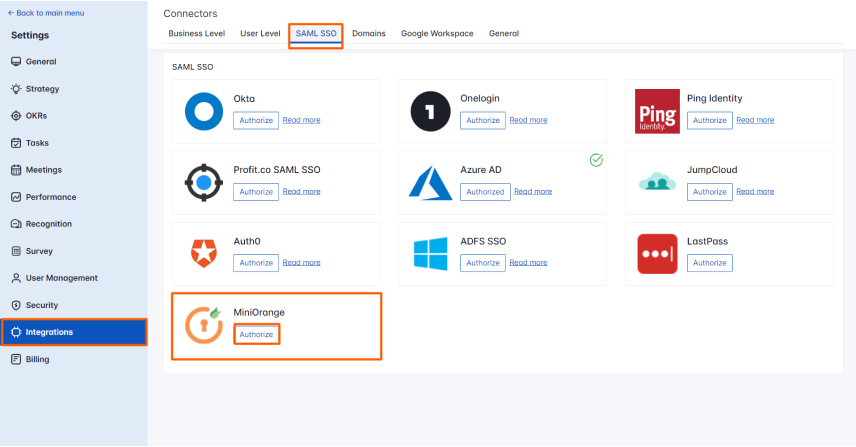Click the OKRs target icon
Viewport: 856px width, 447px height.
tap(16, 116)
